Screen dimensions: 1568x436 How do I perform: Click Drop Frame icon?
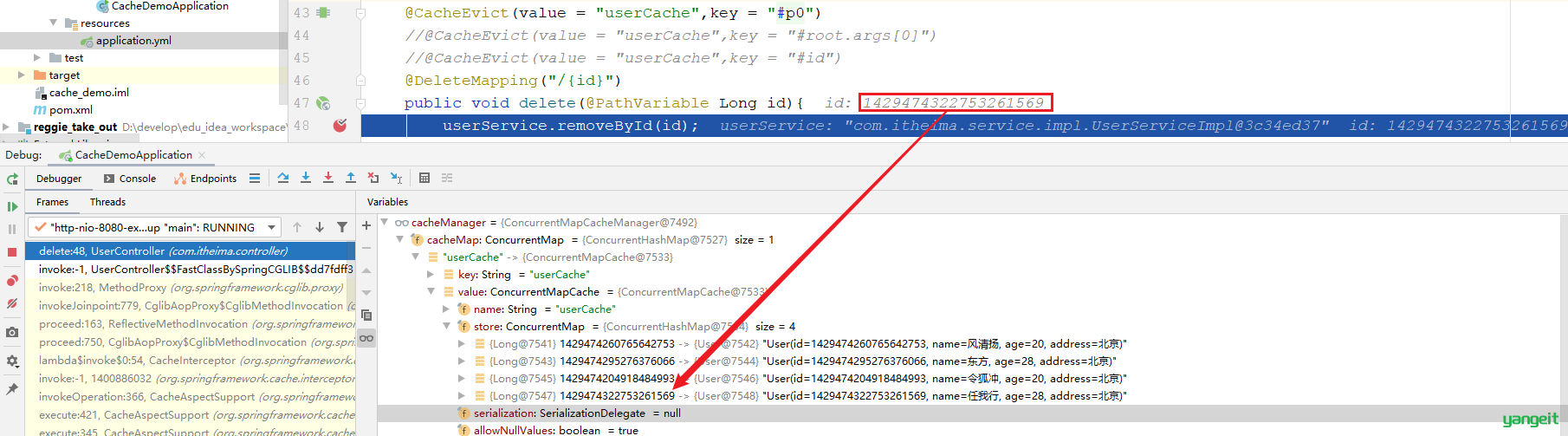click(373, 178)
